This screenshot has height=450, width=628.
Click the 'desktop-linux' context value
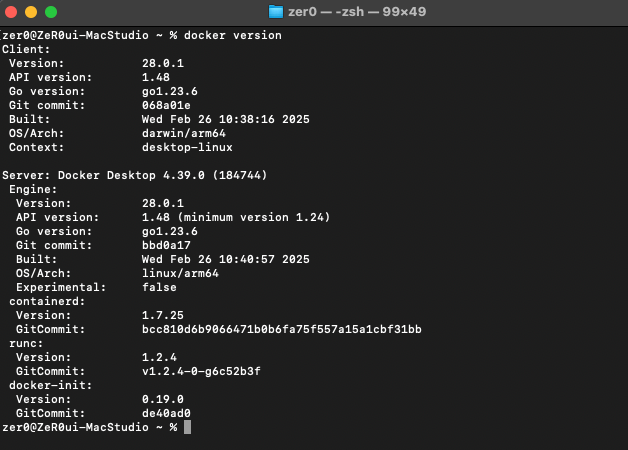(x=187, y=147)
